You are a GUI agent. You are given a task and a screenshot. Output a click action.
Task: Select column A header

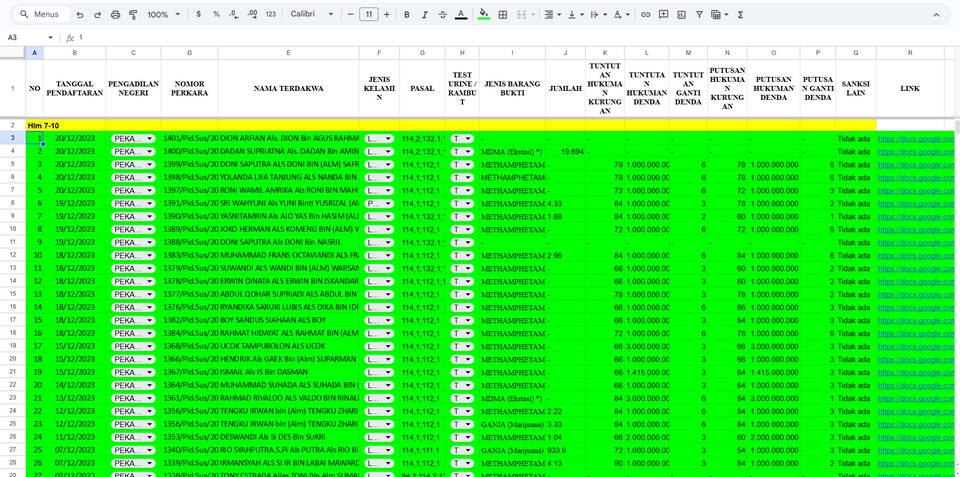(x=34, y=53)
